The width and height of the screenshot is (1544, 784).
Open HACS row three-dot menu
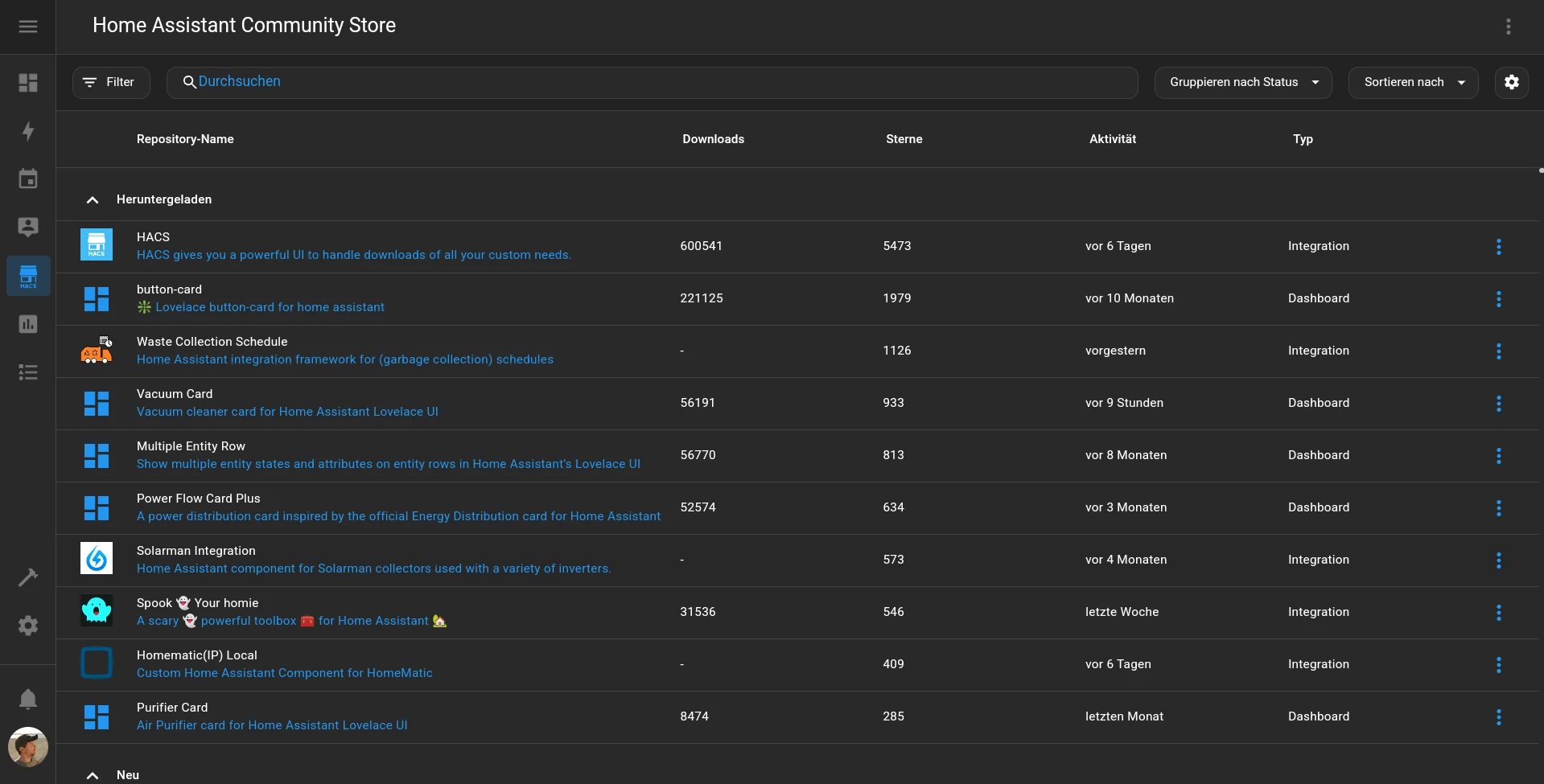(x=1498, y=247)
